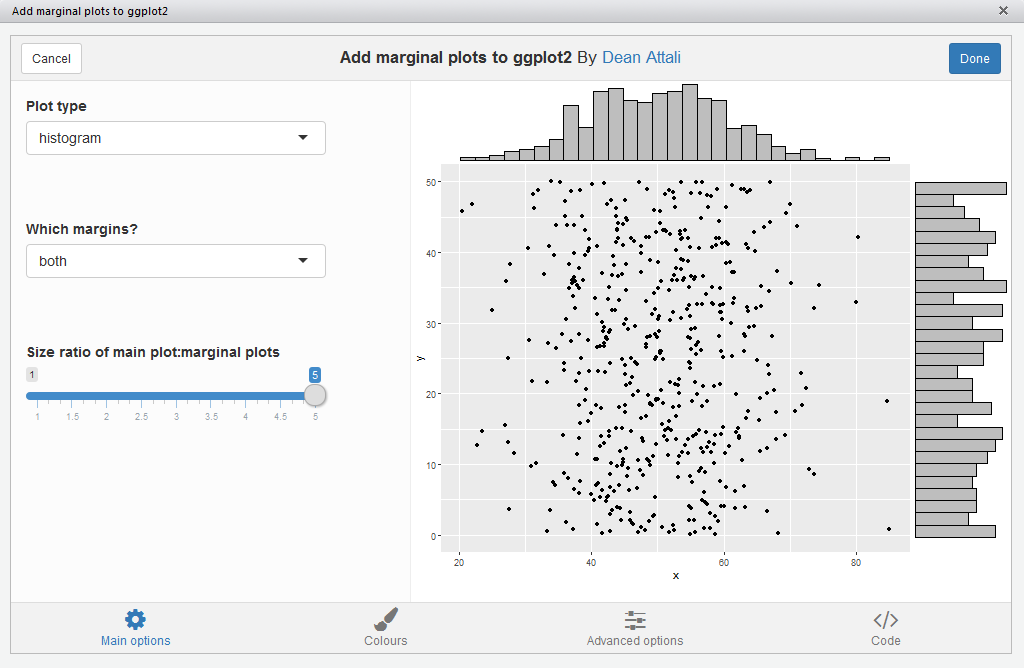Expand the Plot type dropdown arrow

[x=303, y=138]
